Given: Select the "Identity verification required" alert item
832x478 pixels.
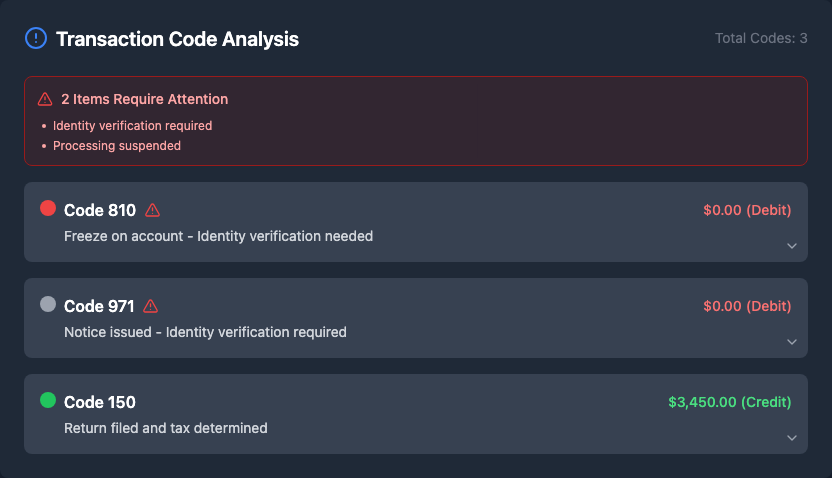Looking at the screenshot, I should (x=132, y=126).
